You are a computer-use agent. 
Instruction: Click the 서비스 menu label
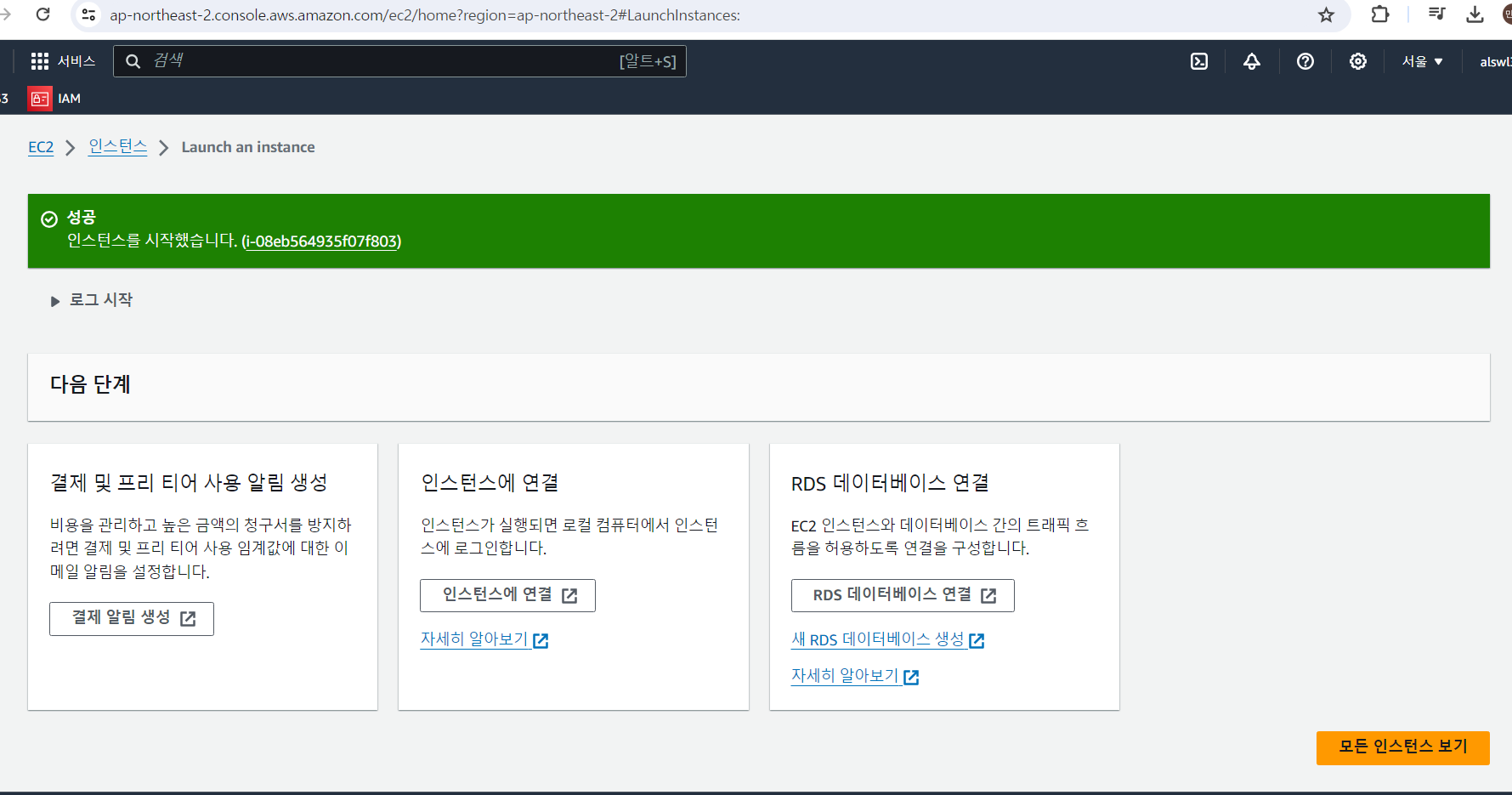[x=76, y=61]
